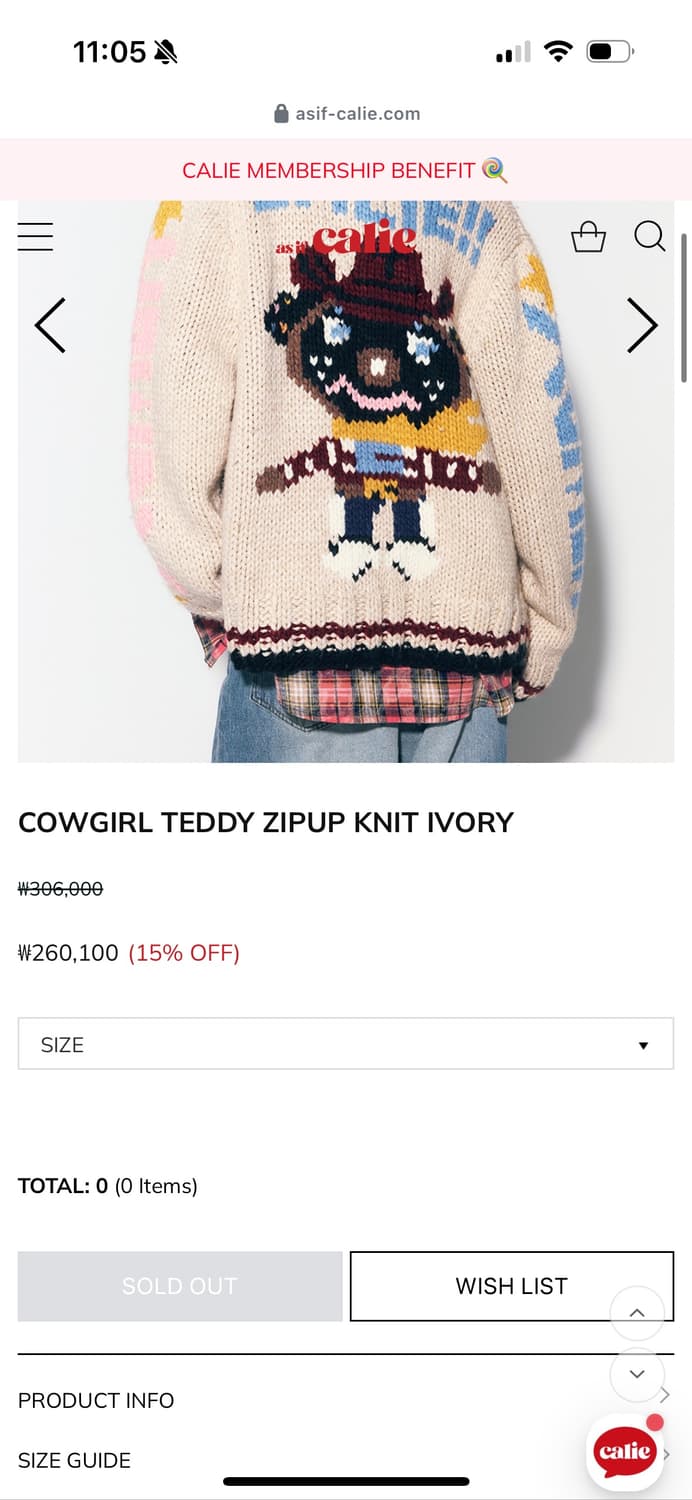Tap the 11:05 clock in the status bar
Image resolution: width=692 pixels, height=1500 pixels.
110,52
